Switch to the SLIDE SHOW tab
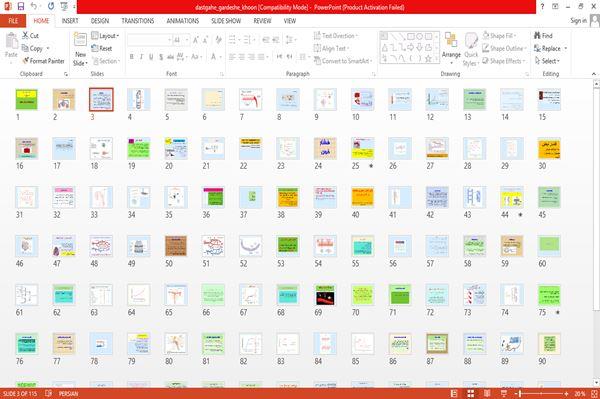The height and width of the screenshot is (399, 600). [226, 21]
